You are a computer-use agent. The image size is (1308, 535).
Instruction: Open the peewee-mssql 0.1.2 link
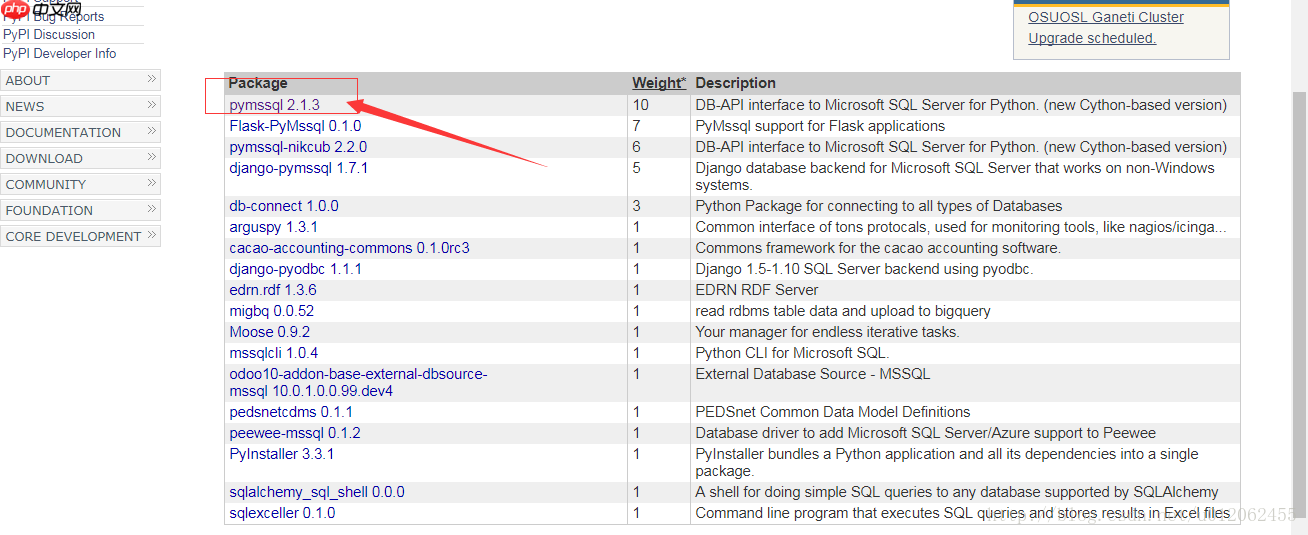pyautogui.click(x=294, y=433)
